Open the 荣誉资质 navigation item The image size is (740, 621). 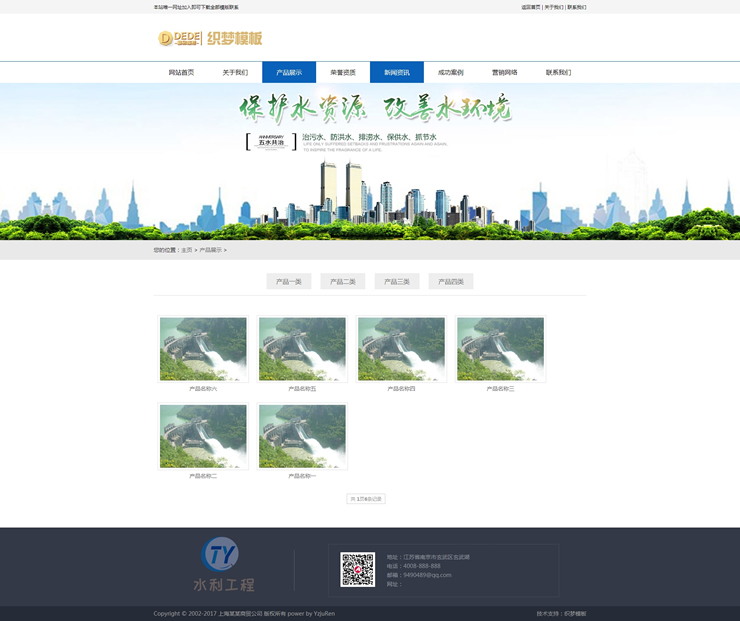click(x=343, y=73)
